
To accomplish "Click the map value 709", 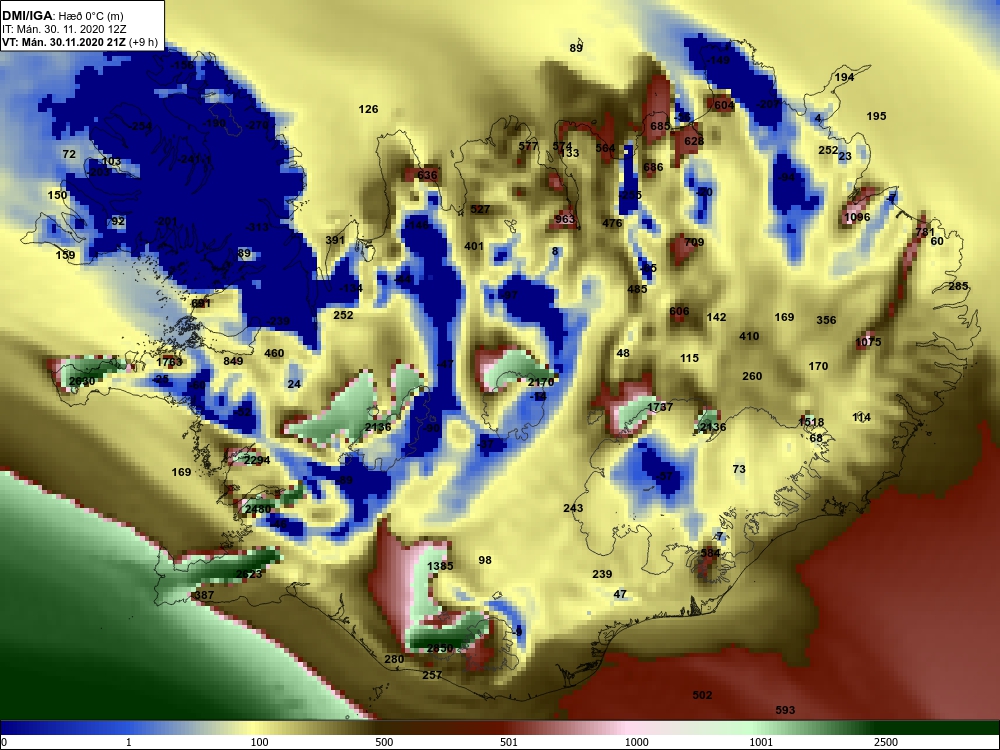I will point(694,242).
